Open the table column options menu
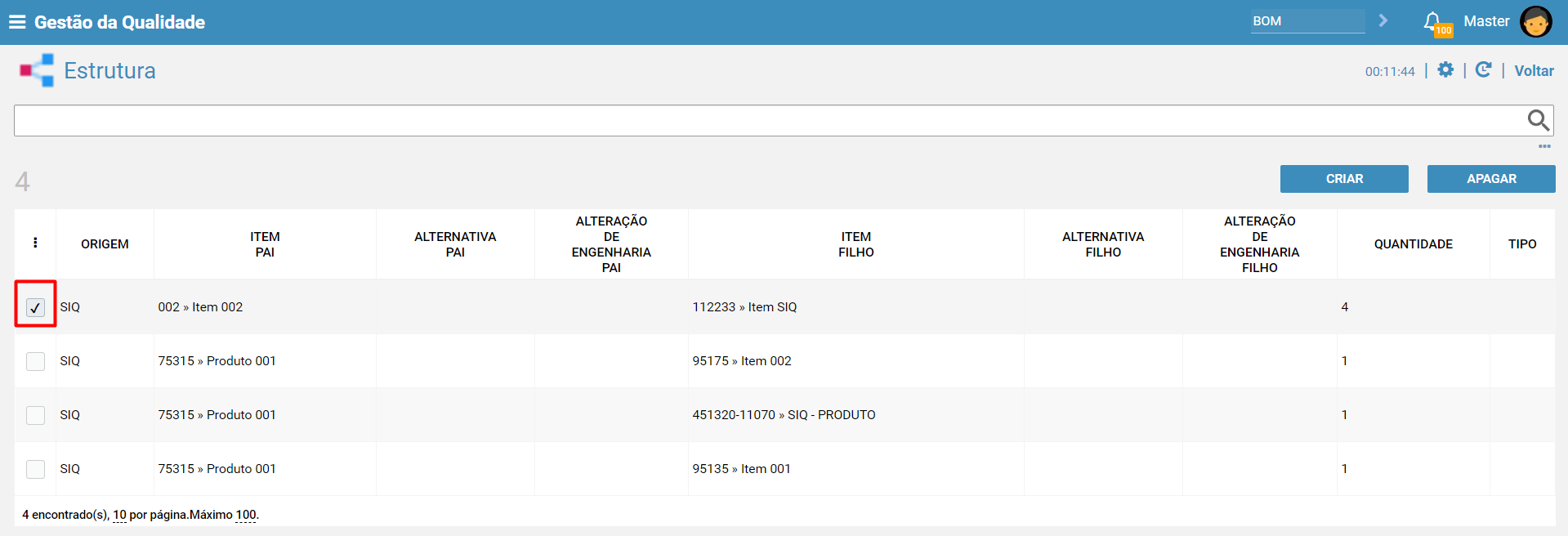This screenshot has width=1568, height=536. (x=35, y=243)
